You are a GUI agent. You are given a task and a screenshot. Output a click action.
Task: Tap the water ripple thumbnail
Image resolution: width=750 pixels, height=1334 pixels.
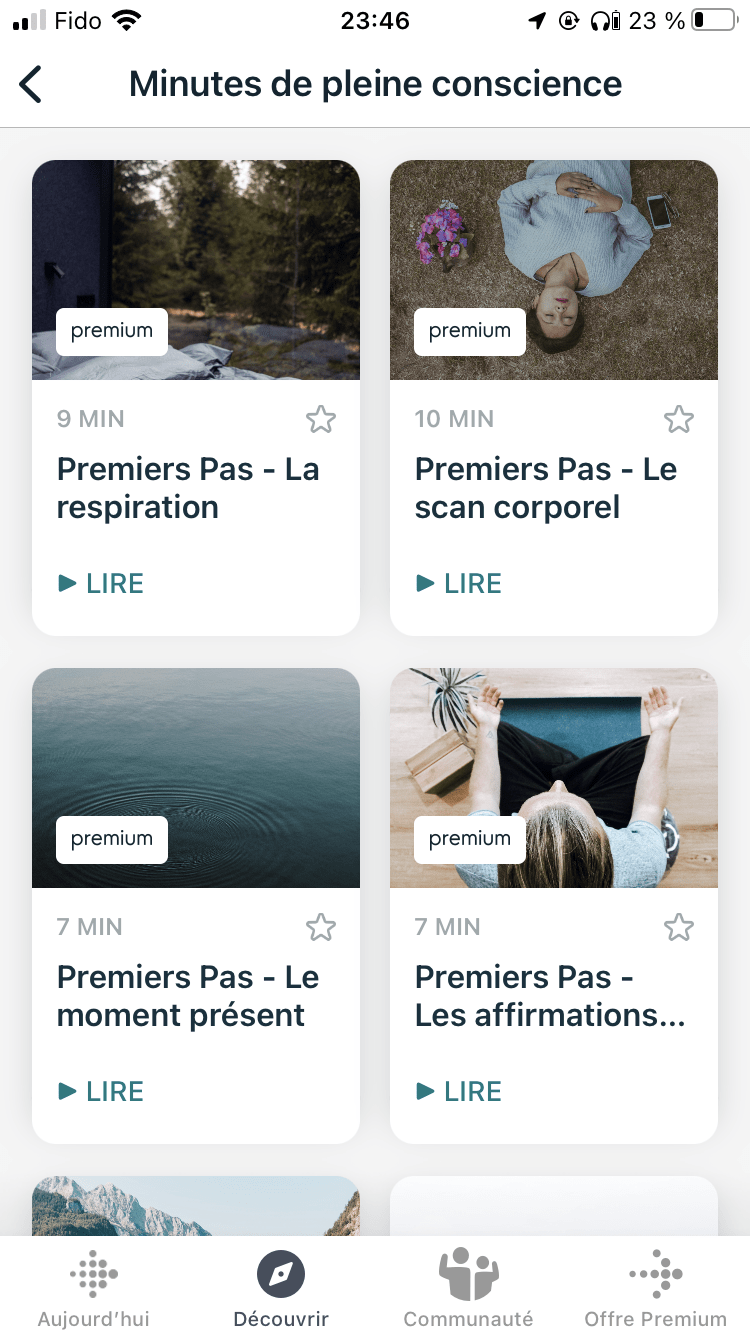click(196, 760)
